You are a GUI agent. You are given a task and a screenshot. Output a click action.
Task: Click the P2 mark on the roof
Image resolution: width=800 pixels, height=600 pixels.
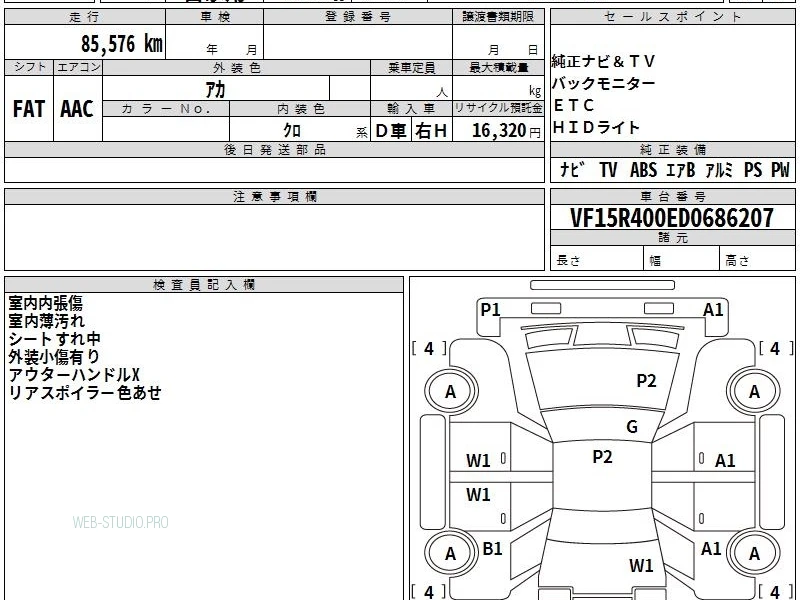(x=603, y=457)
